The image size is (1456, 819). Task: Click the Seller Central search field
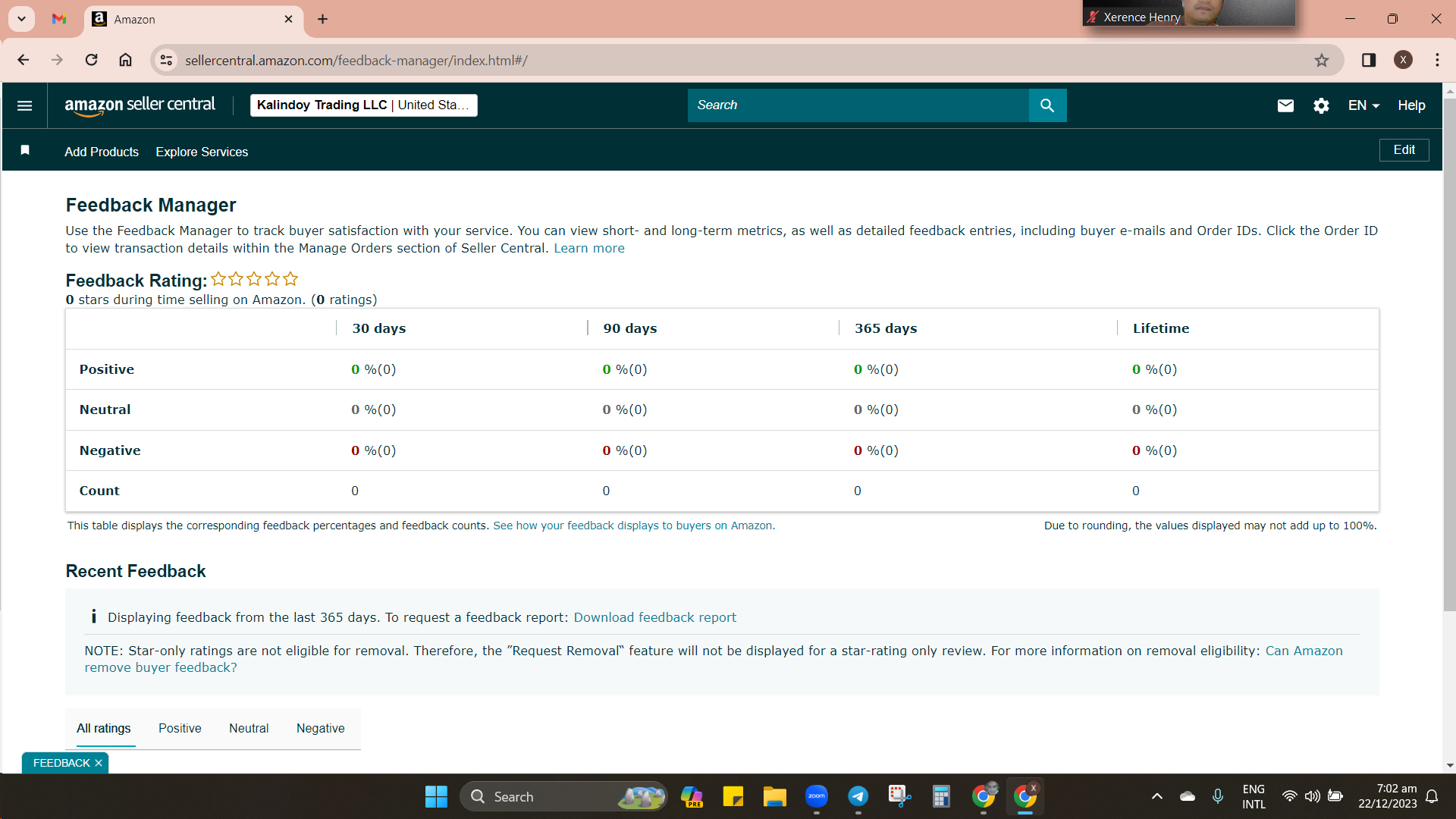pyautogui.click(x=858, y=105)
